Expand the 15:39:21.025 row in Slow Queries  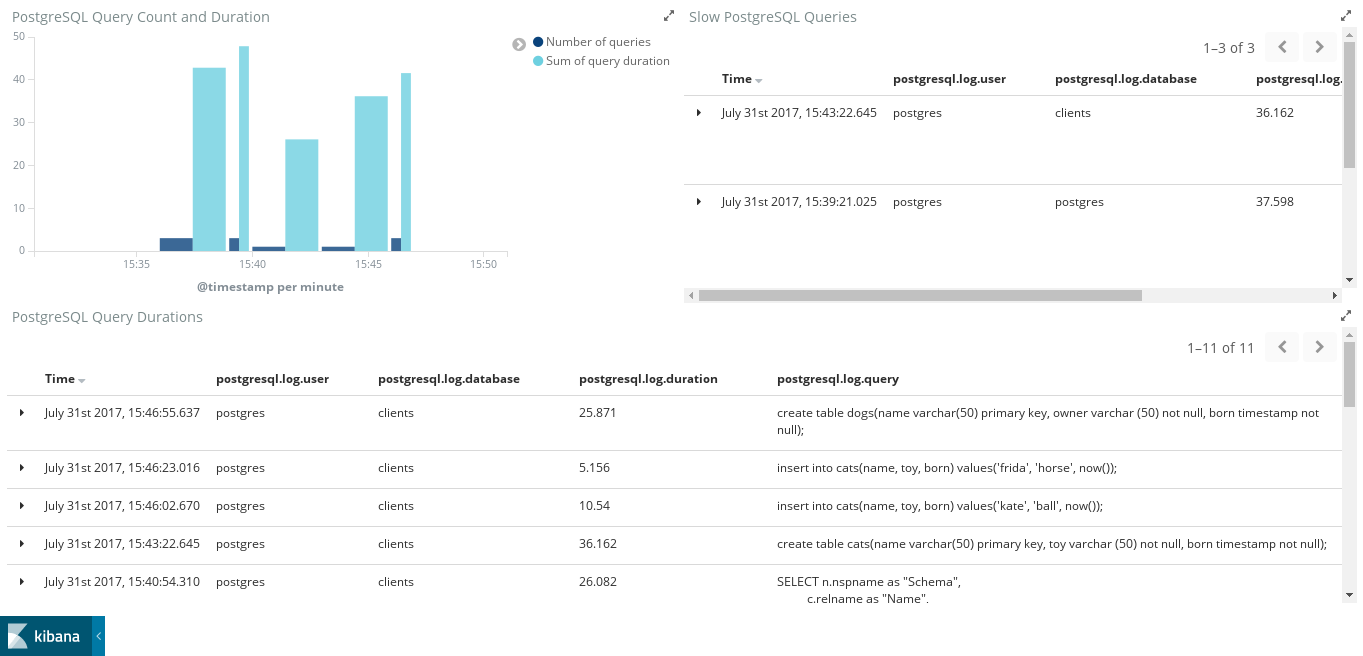tap(698, 201)
